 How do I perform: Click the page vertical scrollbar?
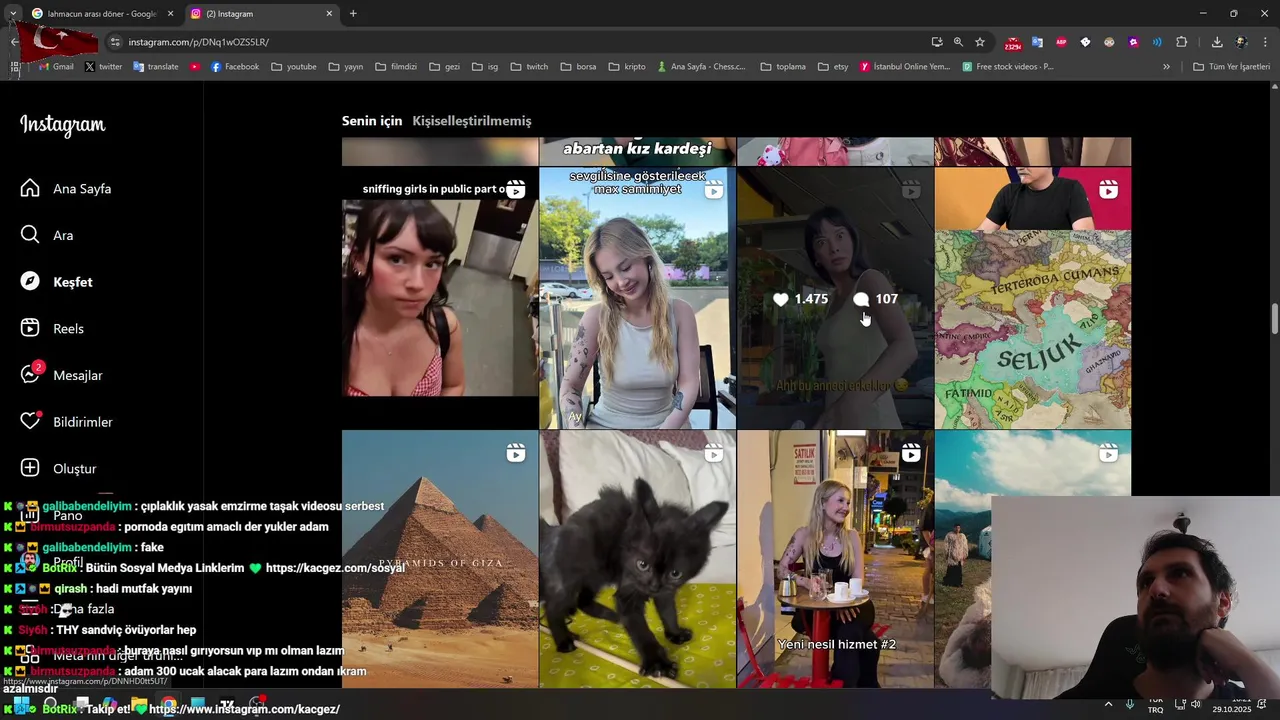1274,320
